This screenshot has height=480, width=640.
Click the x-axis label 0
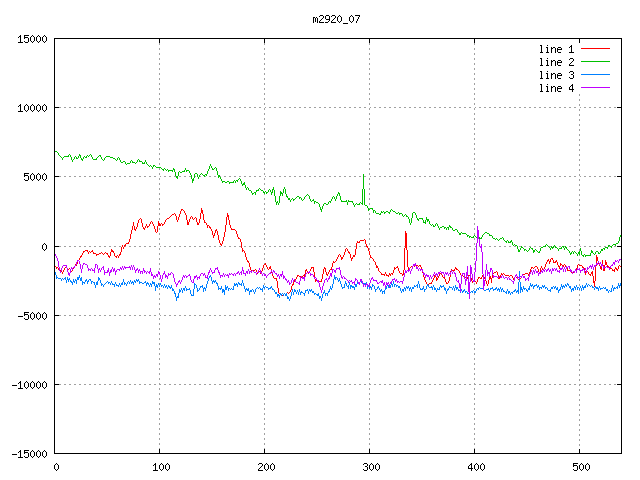coord(56,467)
